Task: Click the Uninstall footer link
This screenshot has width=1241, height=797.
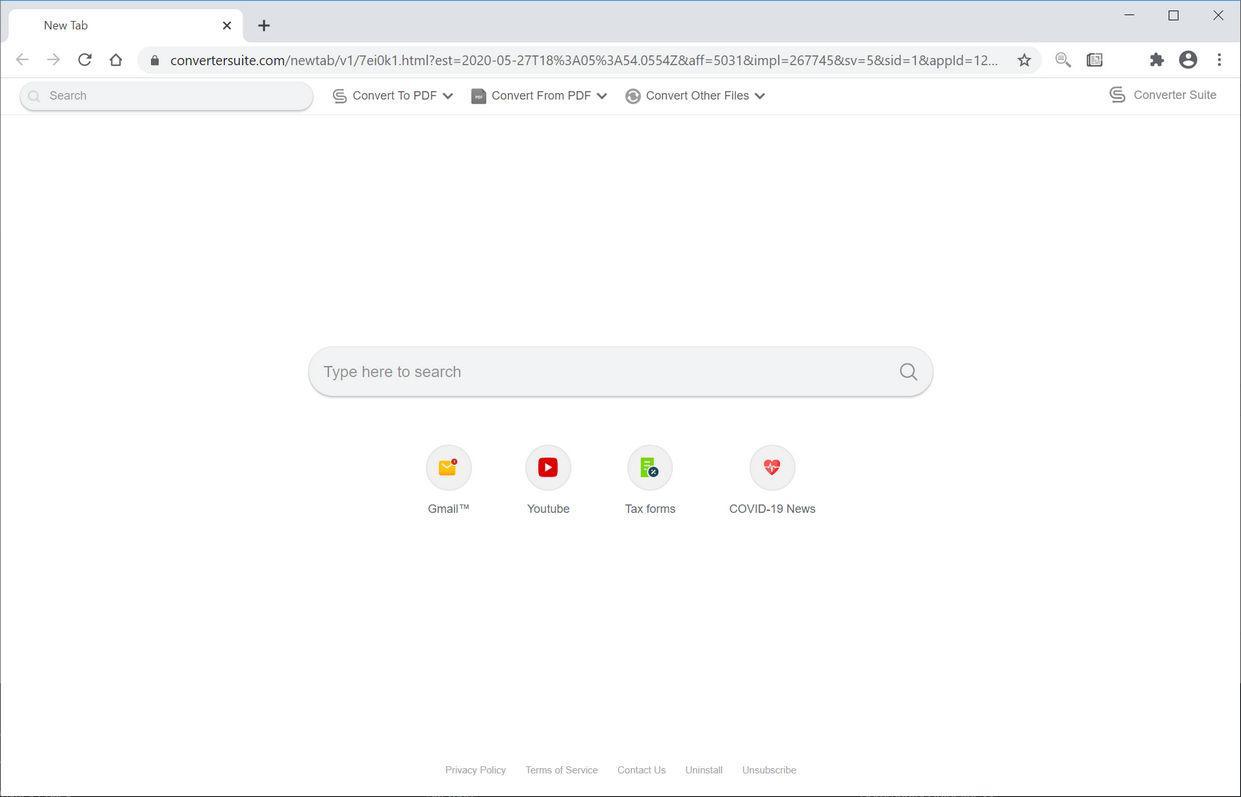Action: click(704, 770)
